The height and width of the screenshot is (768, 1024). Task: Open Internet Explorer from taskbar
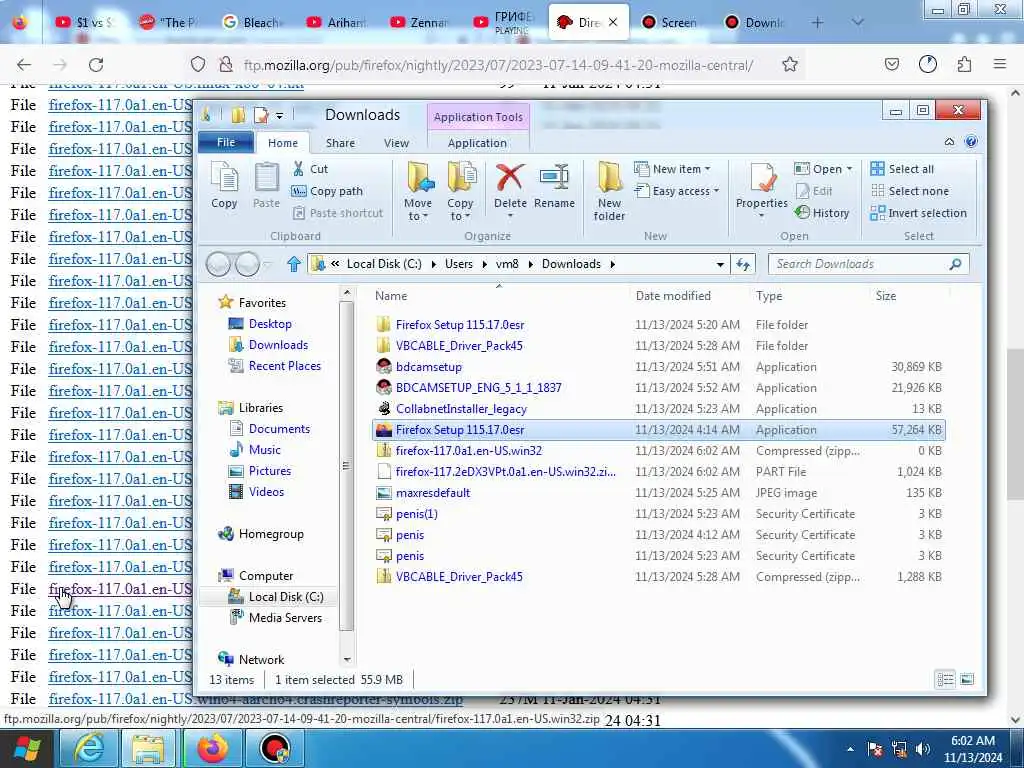tap(88, 748)
